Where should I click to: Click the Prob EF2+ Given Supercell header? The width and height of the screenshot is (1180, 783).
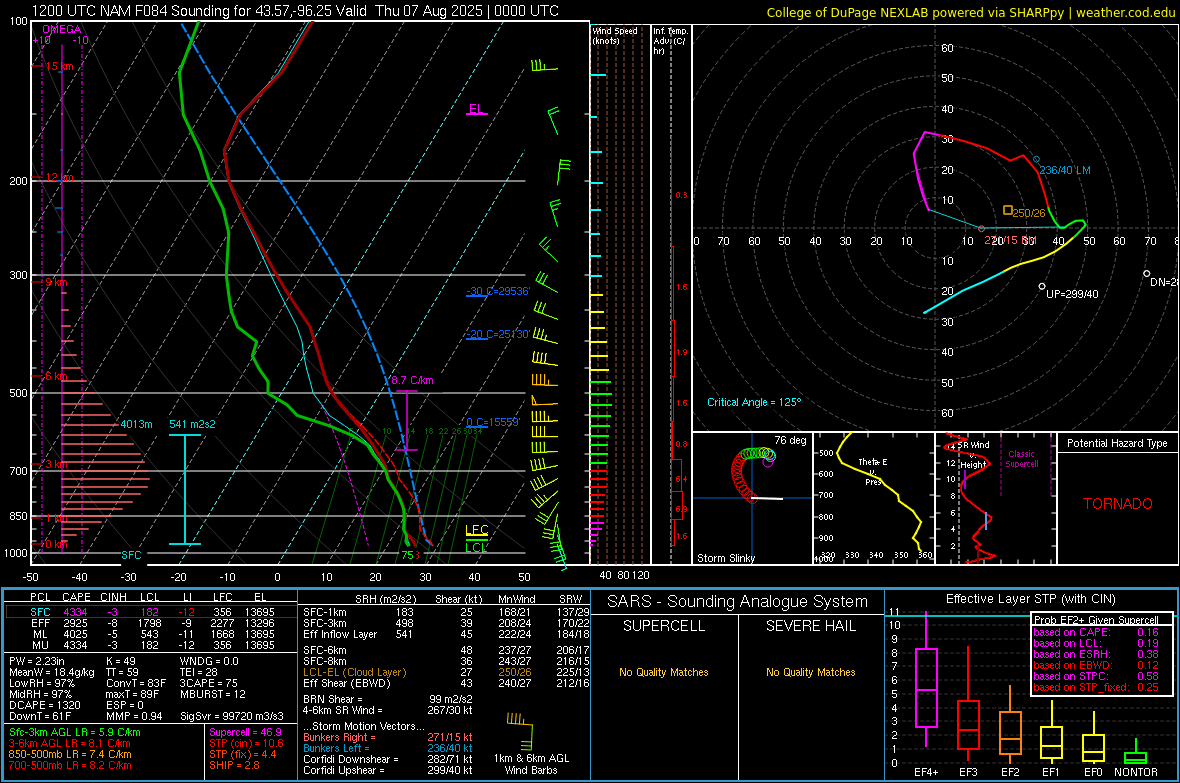pyautogui.click(x=1096, y=620)
